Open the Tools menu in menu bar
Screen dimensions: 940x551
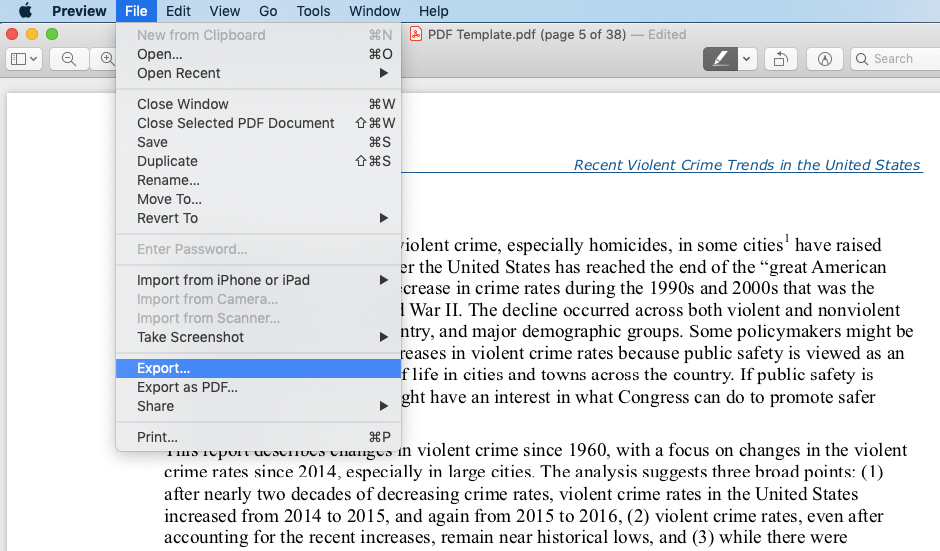[313, 11]
